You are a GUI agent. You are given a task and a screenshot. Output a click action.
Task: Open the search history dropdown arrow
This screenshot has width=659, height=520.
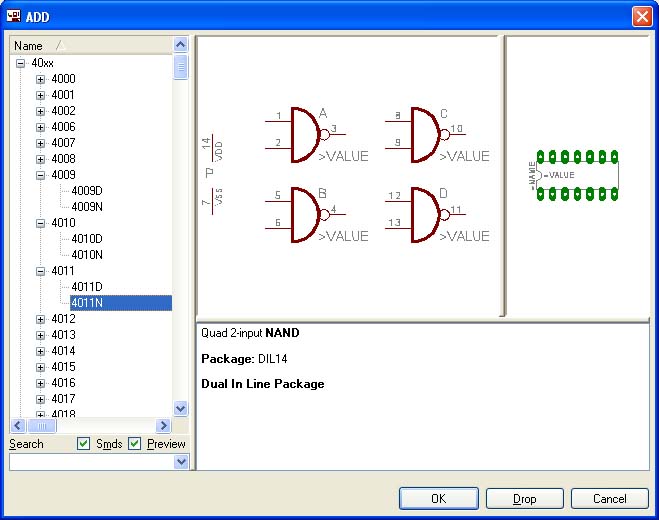[181, 462]
